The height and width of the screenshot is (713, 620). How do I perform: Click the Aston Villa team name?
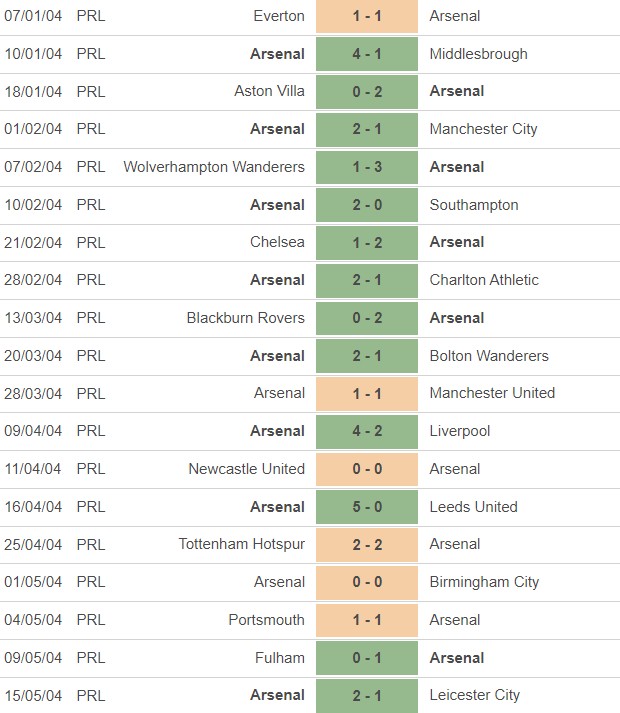(270, 91)
